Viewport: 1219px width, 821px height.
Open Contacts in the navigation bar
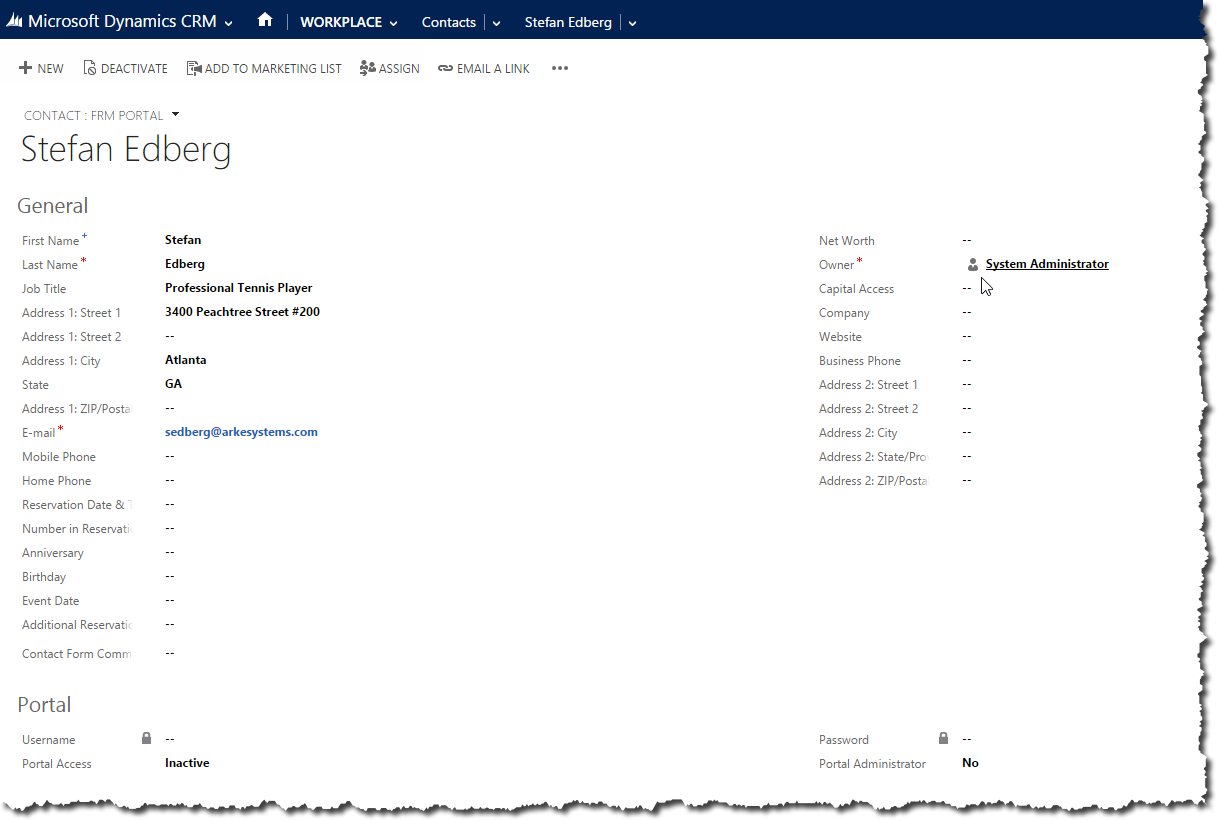pyautogui.click(x=449, y=22)
